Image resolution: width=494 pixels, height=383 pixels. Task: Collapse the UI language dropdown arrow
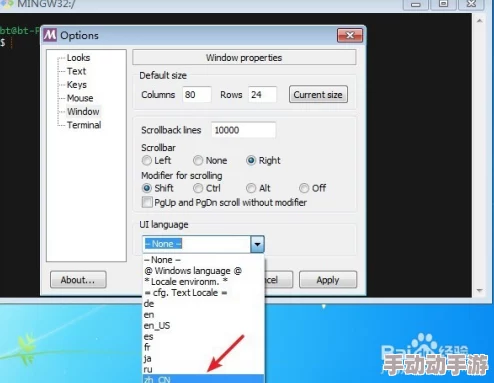257,244
